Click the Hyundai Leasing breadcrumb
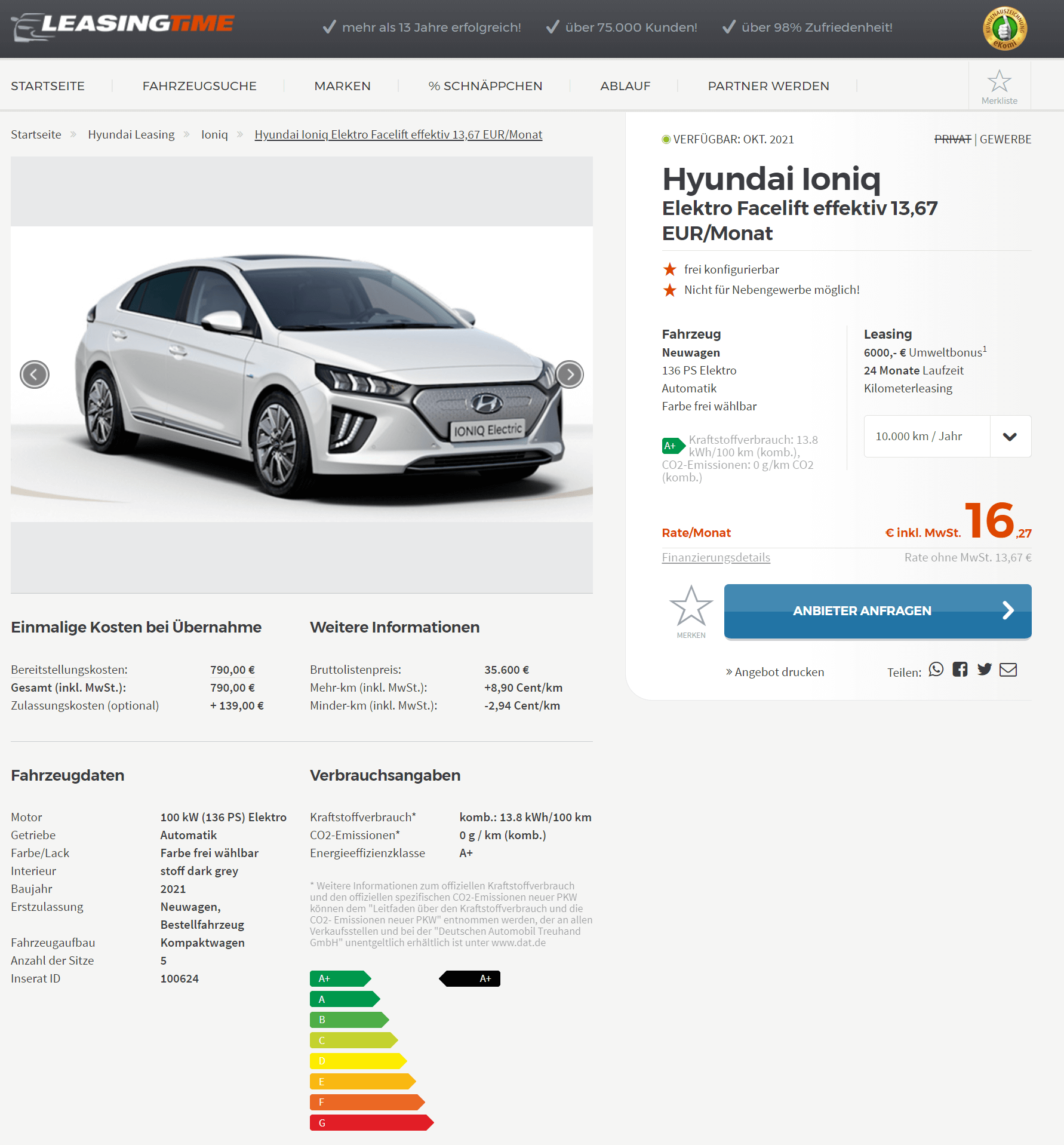The image size is (1064, 1145). click(x=131, y=134)
